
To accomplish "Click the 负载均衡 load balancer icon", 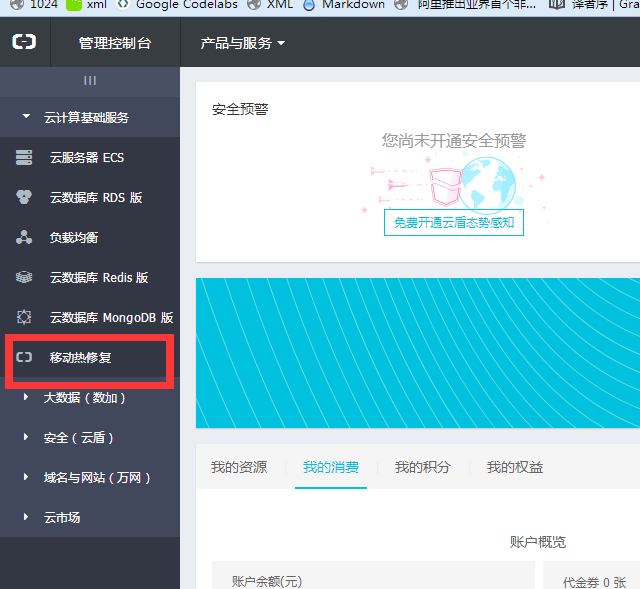I will [x=24, y=237].
